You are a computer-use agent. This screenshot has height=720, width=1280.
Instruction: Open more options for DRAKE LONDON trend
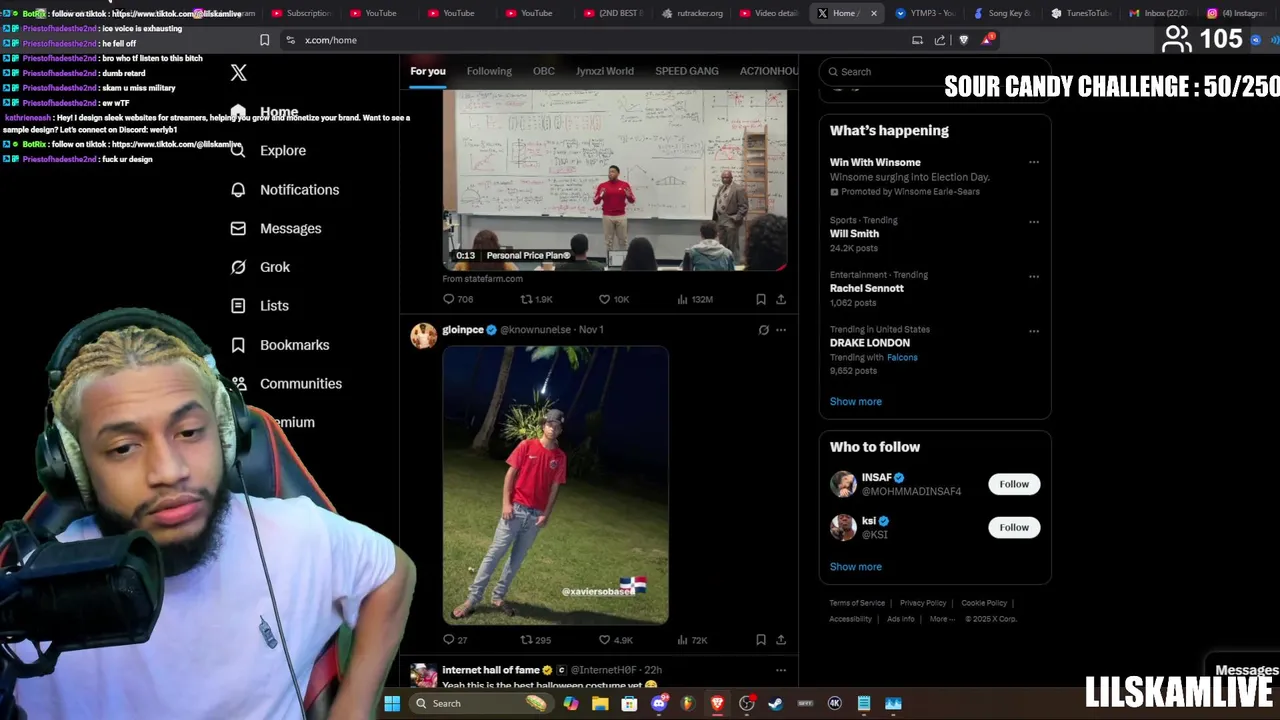[x=1034, y=331]
